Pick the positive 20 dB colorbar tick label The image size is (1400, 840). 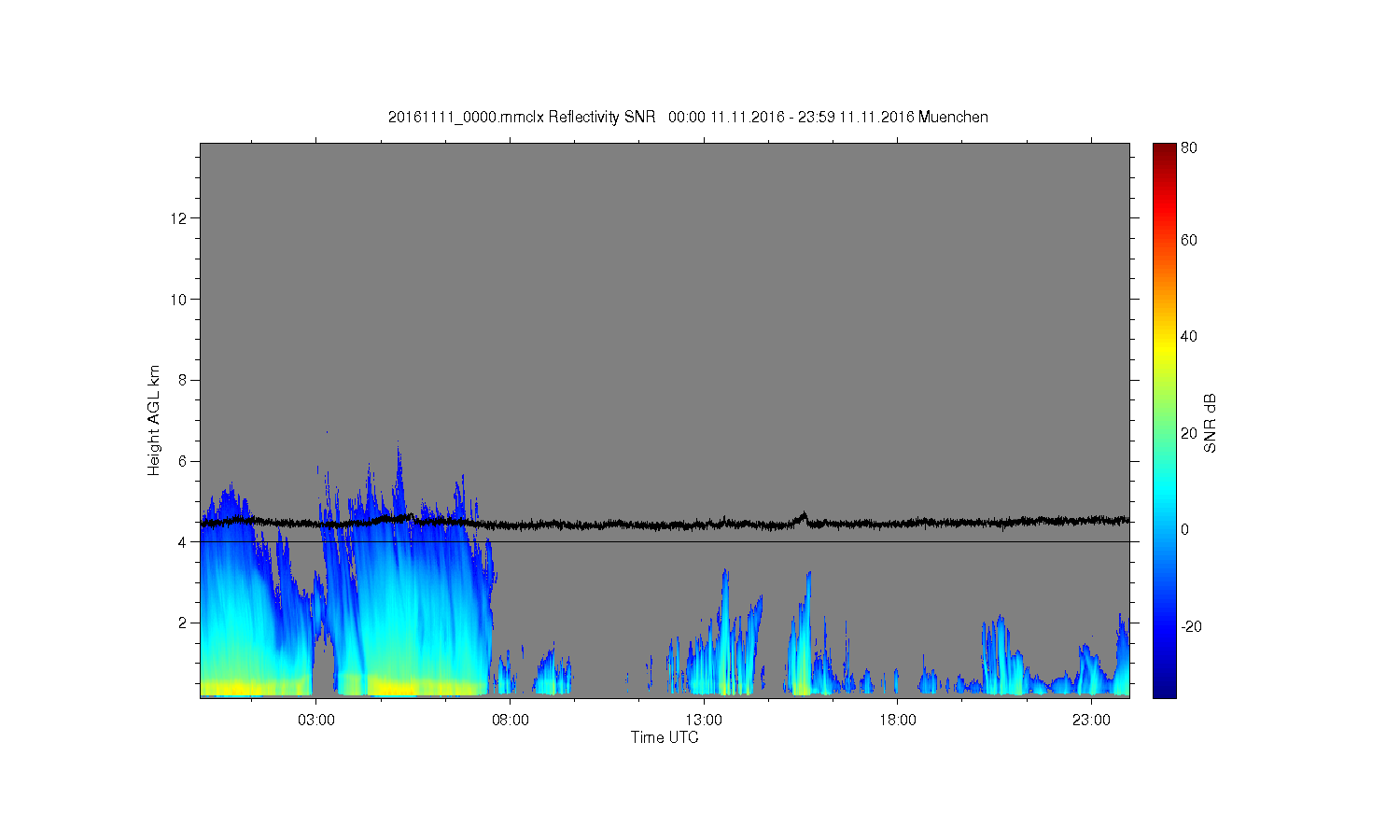[x=1189, y=433]
